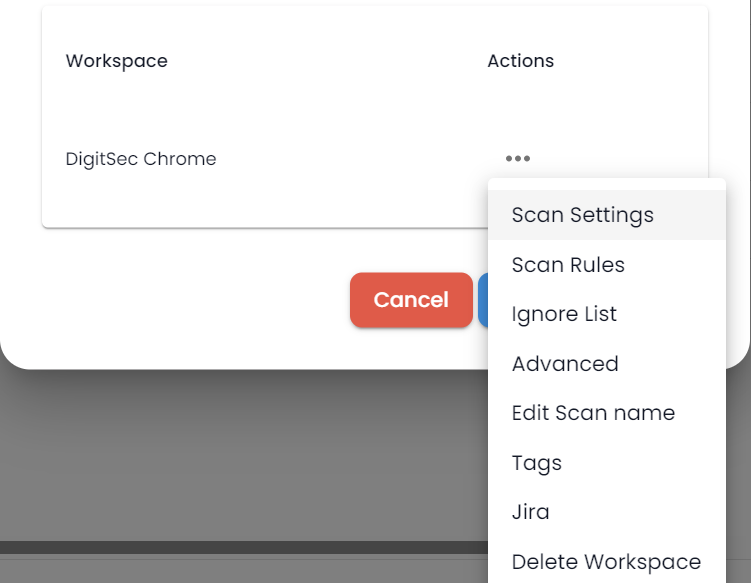Screen dimensions: 751x583
Task: Click the grey backdrop below the dialog
Action: coord(239,455)
